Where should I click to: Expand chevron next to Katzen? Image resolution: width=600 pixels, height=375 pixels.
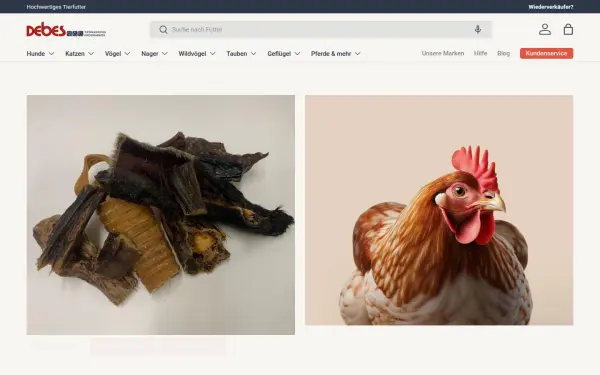[91, 54]
